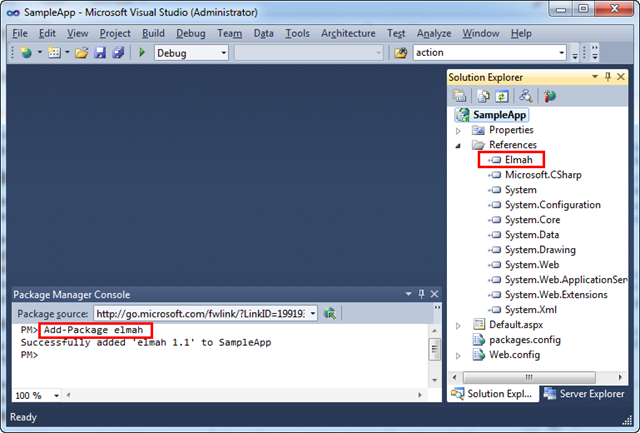Image resolution: width=640 pixels, height=433 pixels.
Task: Click the vertical scrollbar thumb in the console
Action: pos(435,349)
